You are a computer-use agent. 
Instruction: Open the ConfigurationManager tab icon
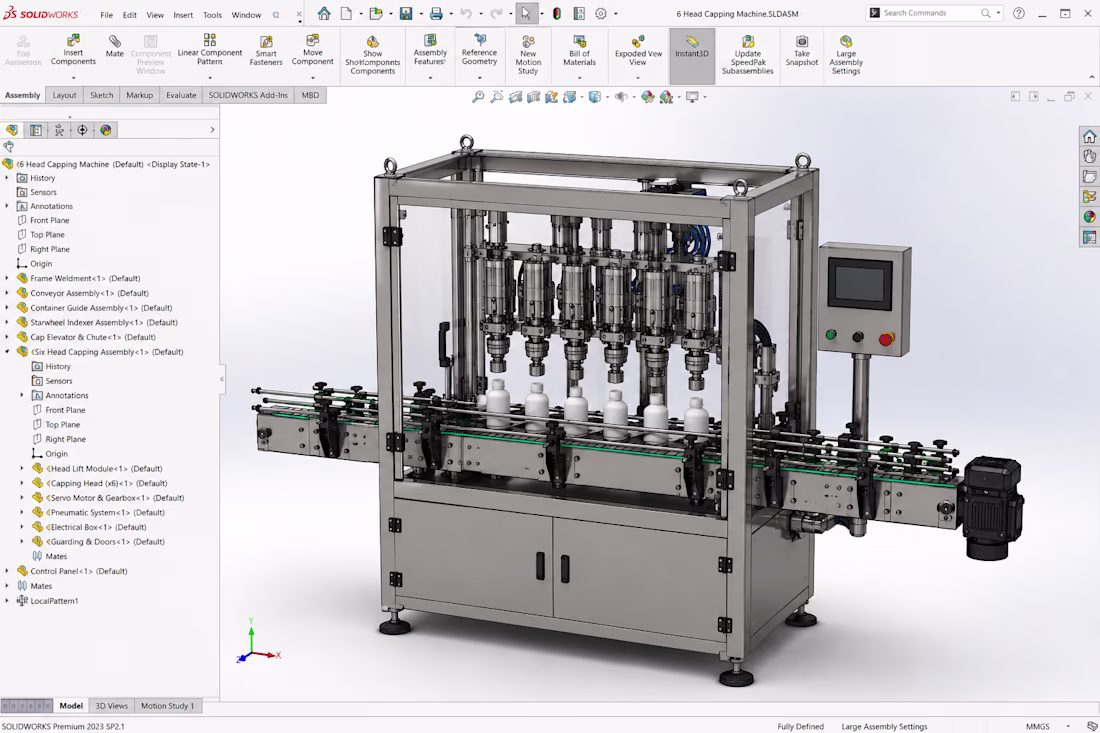(59, 130)
